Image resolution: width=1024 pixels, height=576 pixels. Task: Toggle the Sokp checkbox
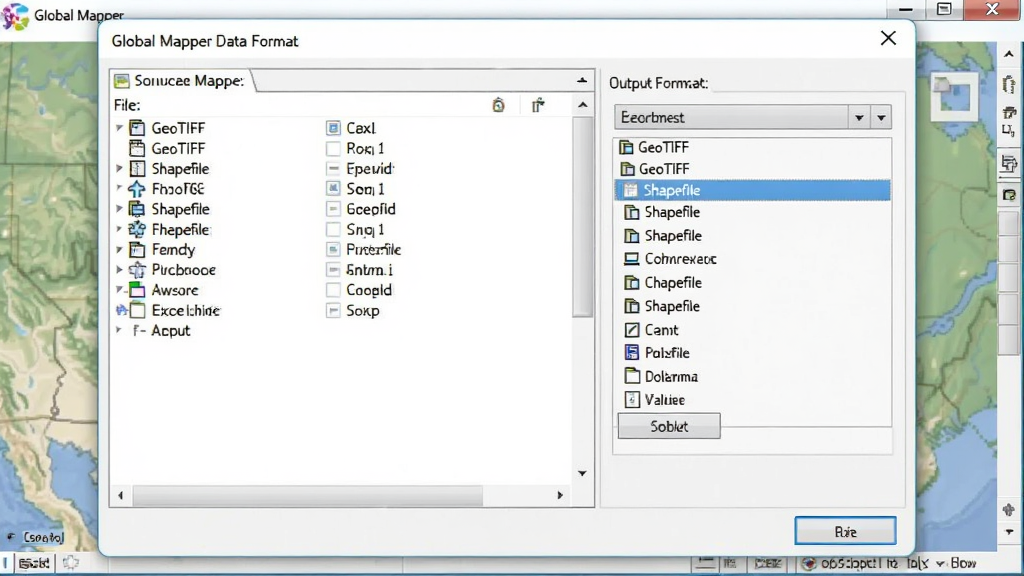point(333,310)
